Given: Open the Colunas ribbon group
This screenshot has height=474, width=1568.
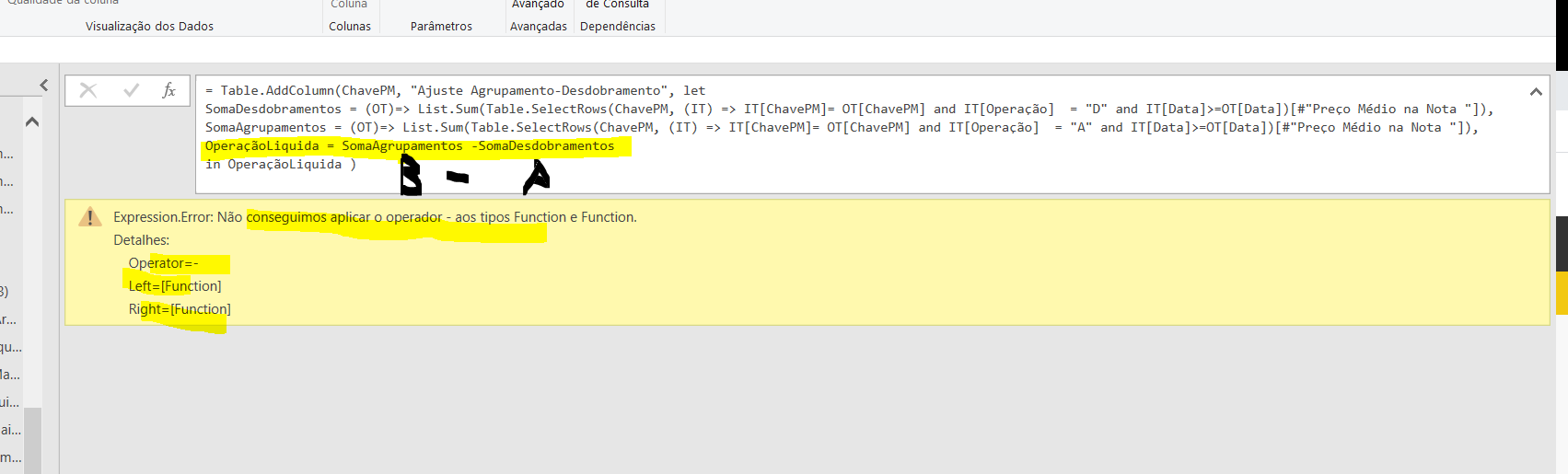Looking at the screenshot, I should (x=350, y=26).
